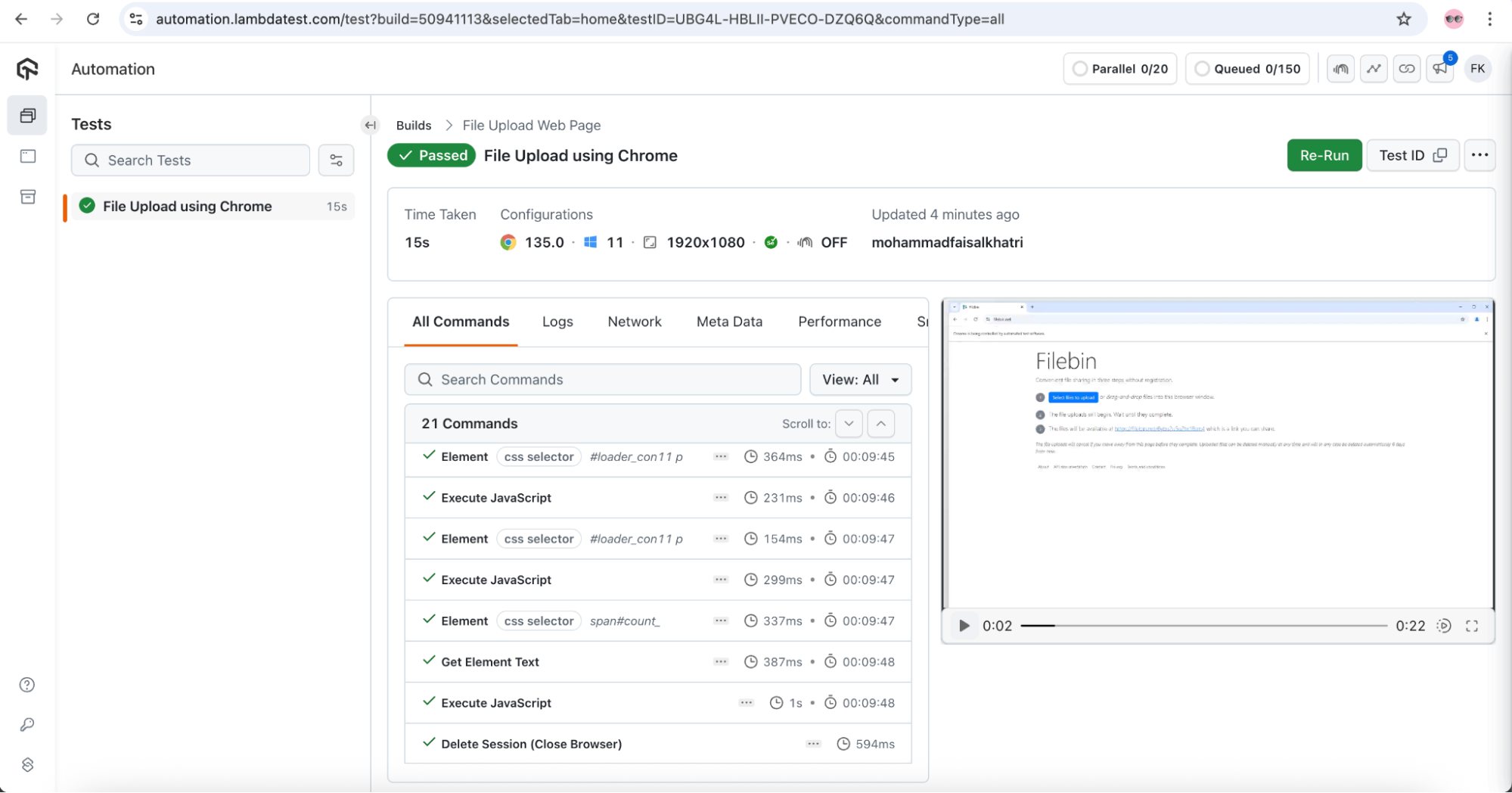Switch to the Network tab
The image size is (1512, 793).
634,322
